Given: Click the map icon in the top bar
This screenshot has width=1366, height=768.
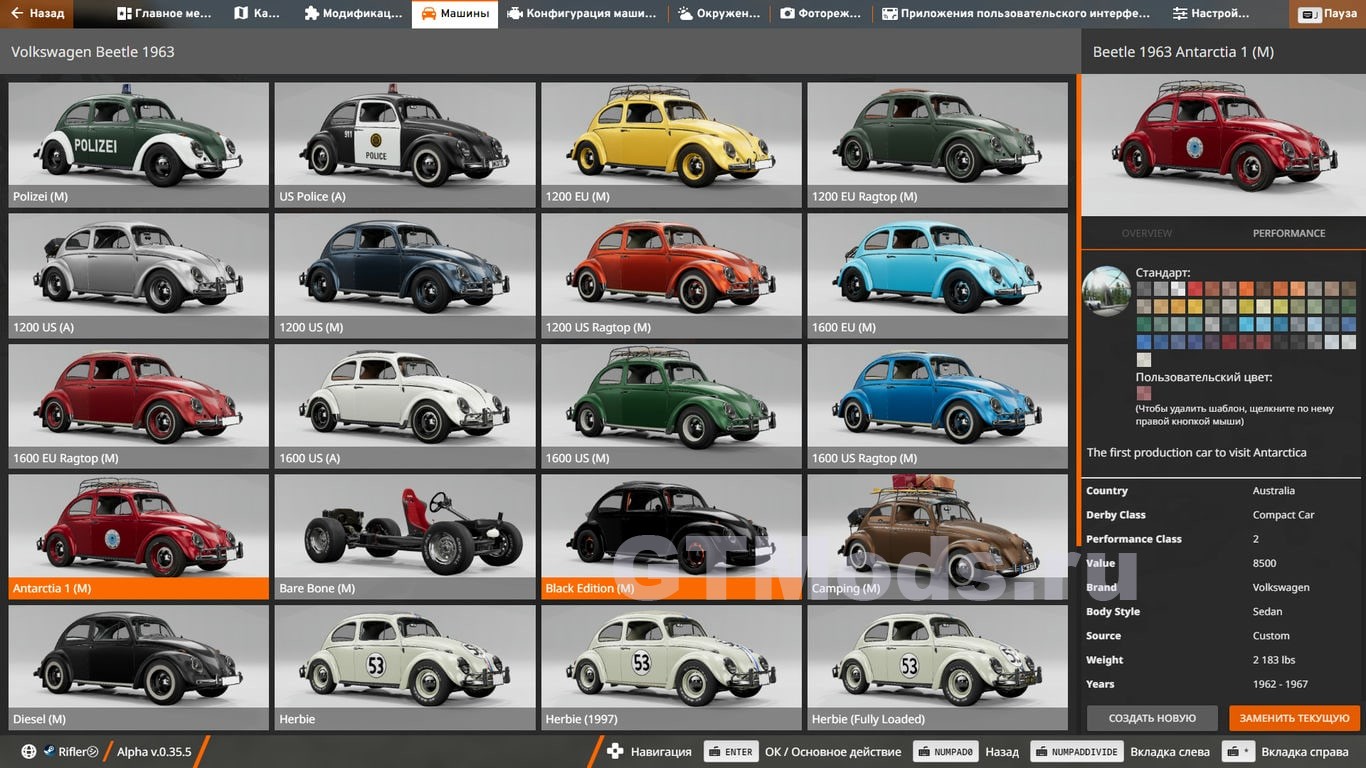Looking at the screenshot, I should [241, 14].
